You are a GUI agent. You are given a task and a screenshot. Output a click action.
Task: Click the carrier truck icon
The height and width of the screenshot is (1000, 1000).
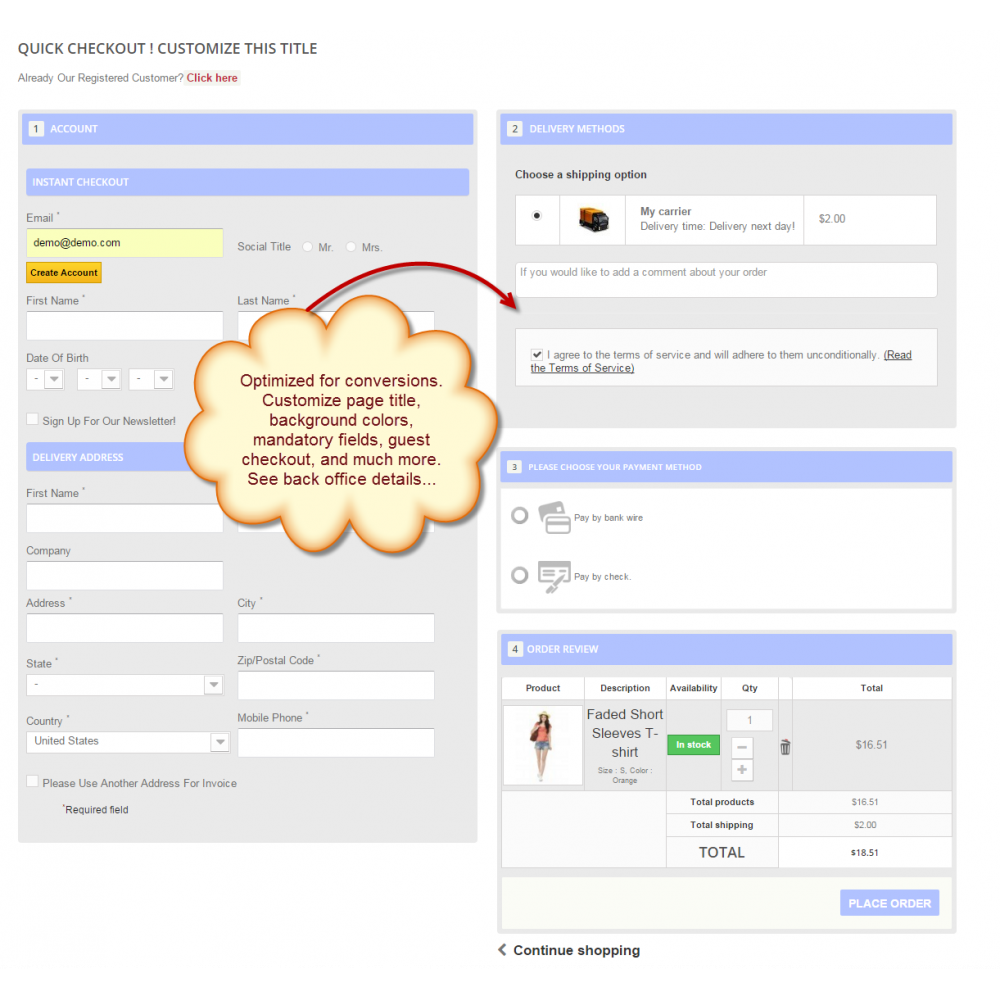click(x=592, y=220)
